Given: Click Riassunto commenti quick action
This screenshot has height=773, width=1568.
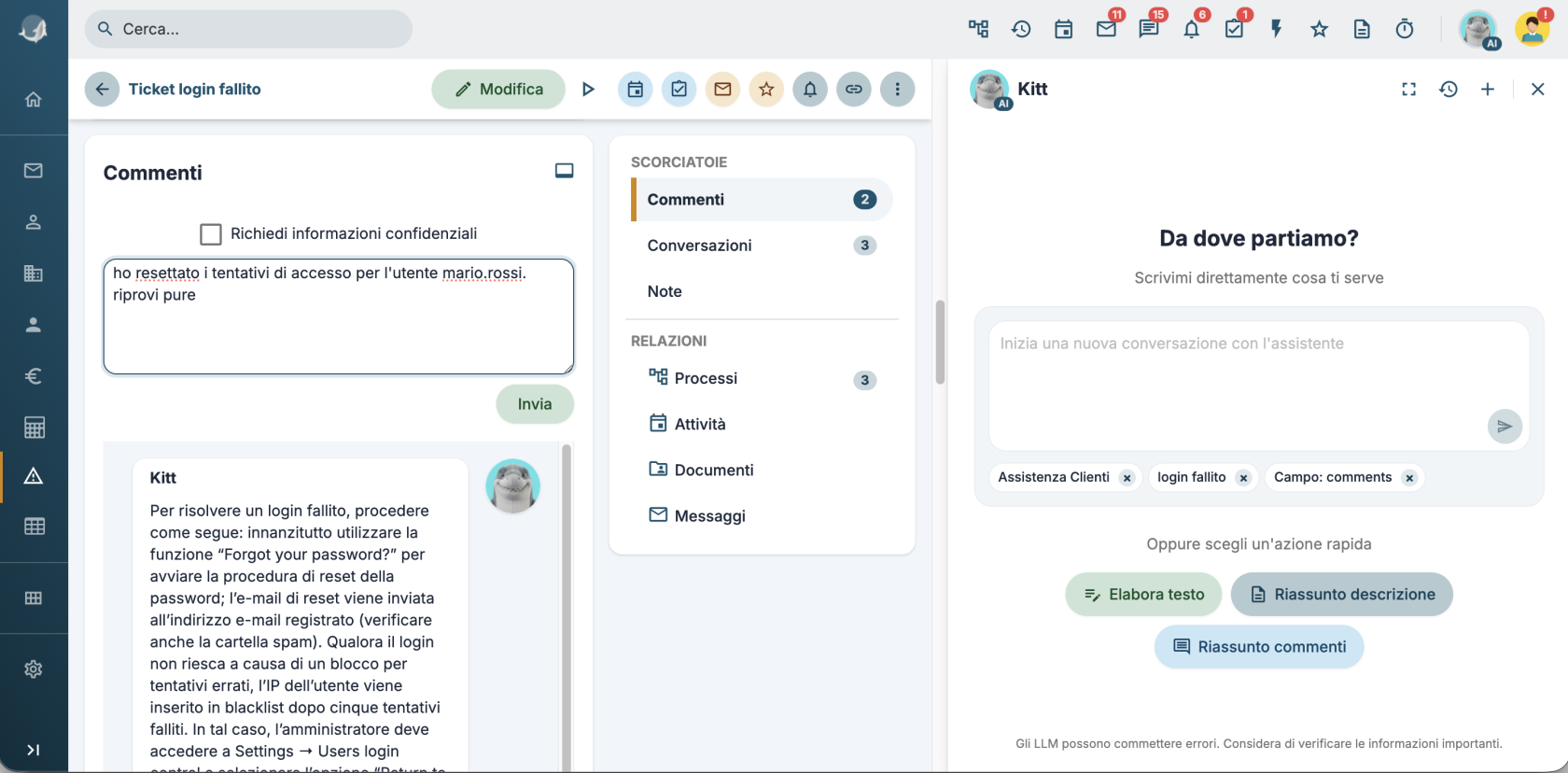Looking at the screenshot, I should [1259, 647].
